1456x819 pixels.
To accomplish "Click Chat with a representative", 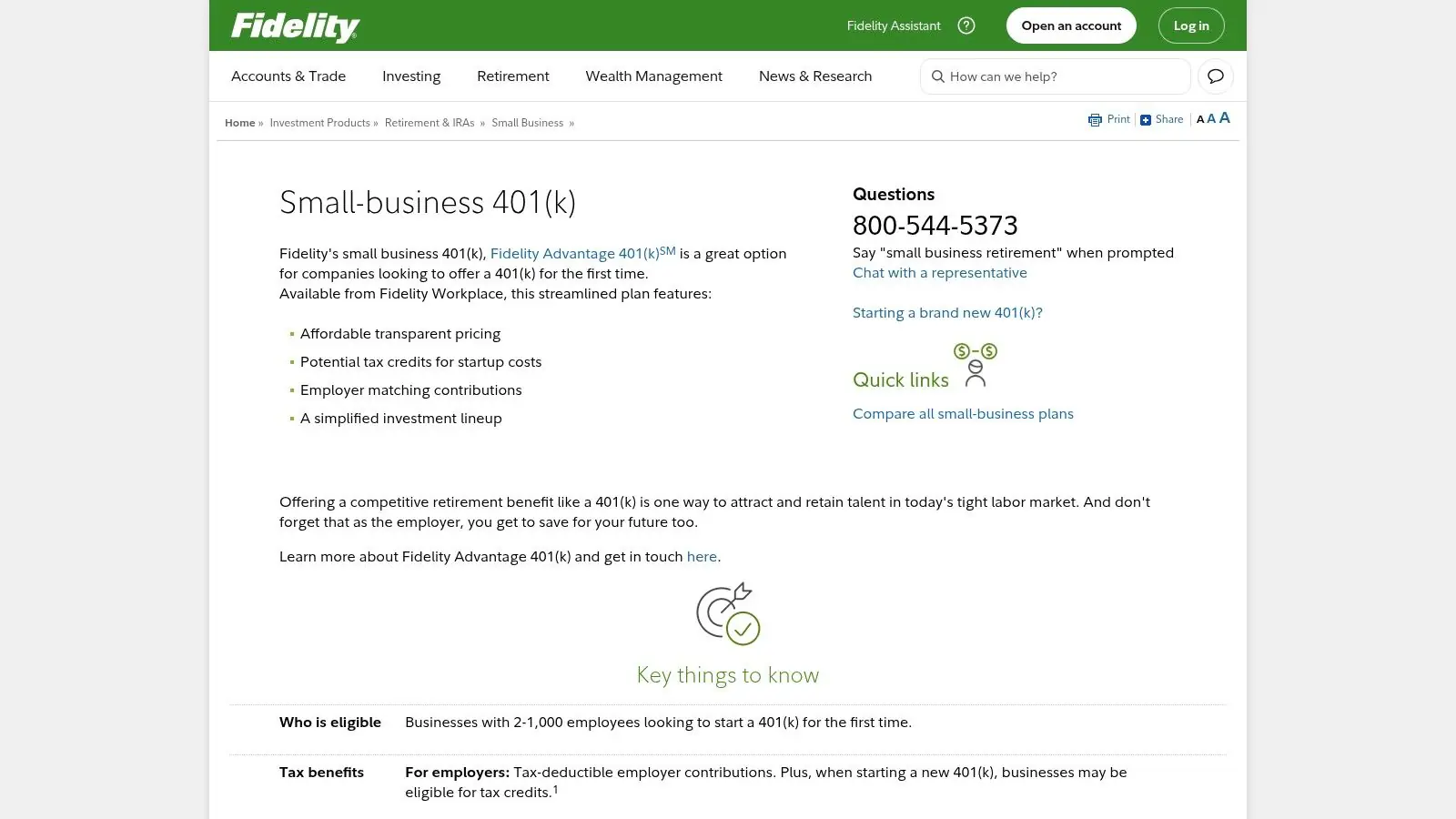I will pos(940,273).
